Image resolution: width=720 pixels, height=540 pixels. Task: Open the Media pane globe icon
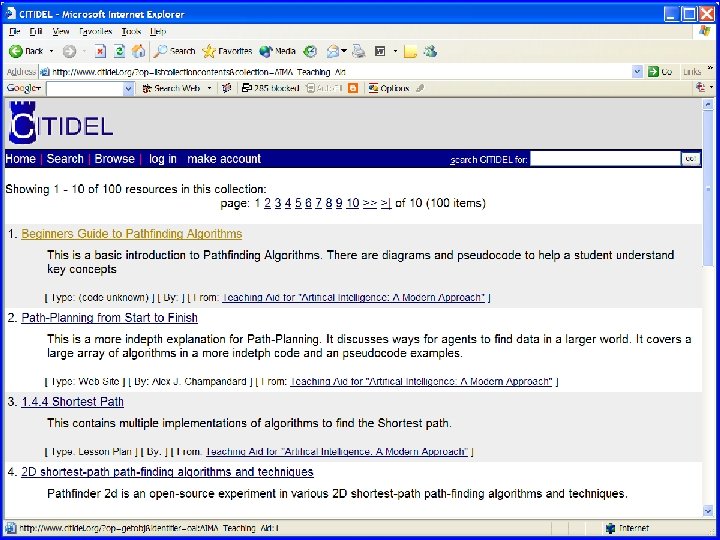[277, 51]
